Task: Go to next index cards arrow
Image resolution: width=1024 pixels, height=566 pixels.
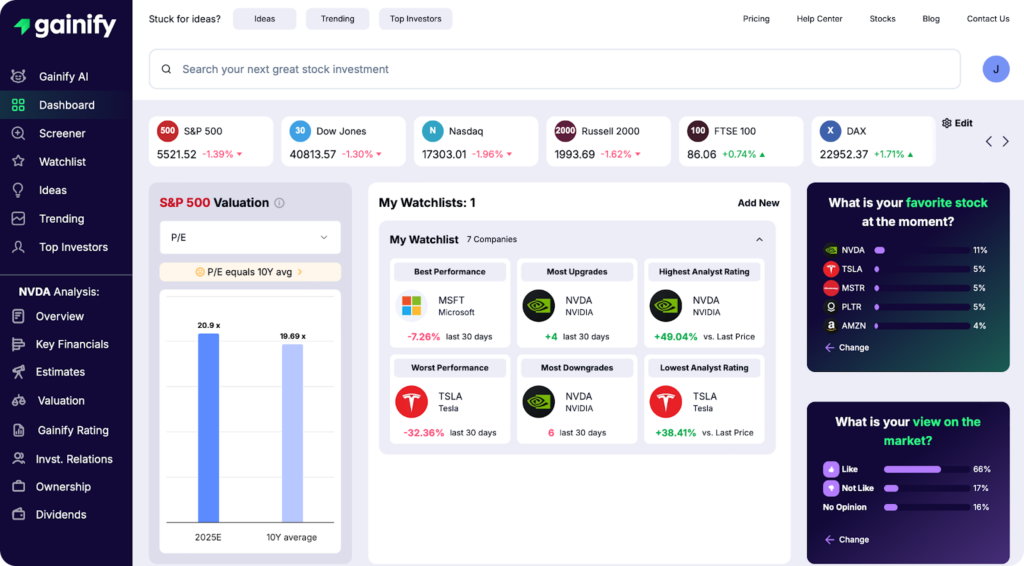Action: click(x=1006, y=141)
